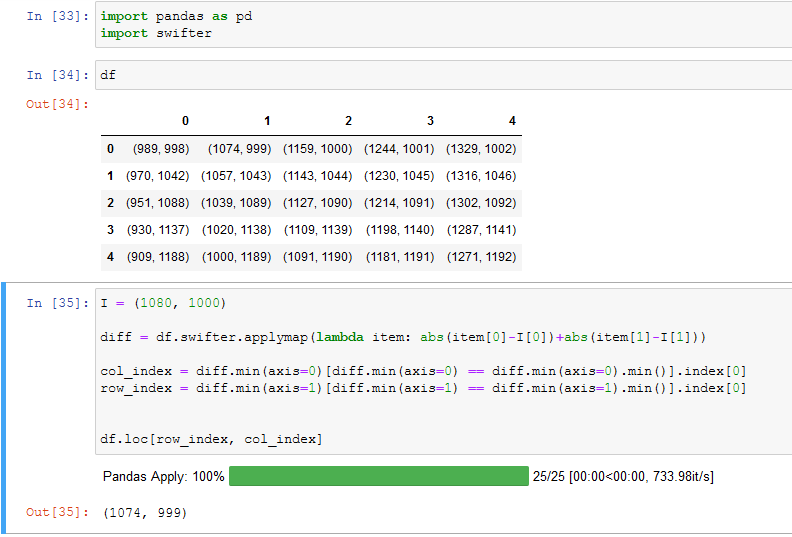Click the dataframe column header 4
The height and width of the screenshot is (537, 792).
pos(512,121)
